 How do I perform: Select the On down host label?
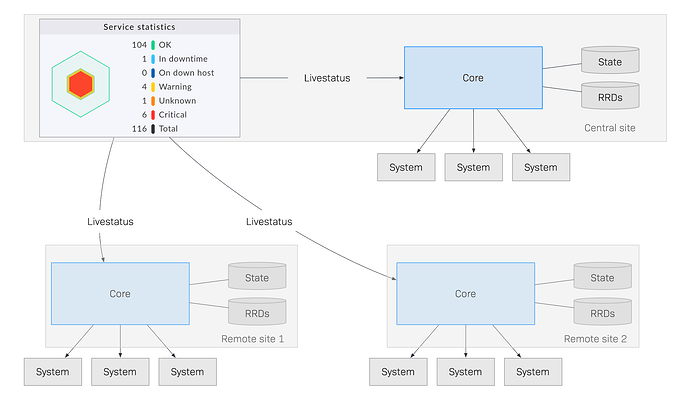(x=186, y=73)
